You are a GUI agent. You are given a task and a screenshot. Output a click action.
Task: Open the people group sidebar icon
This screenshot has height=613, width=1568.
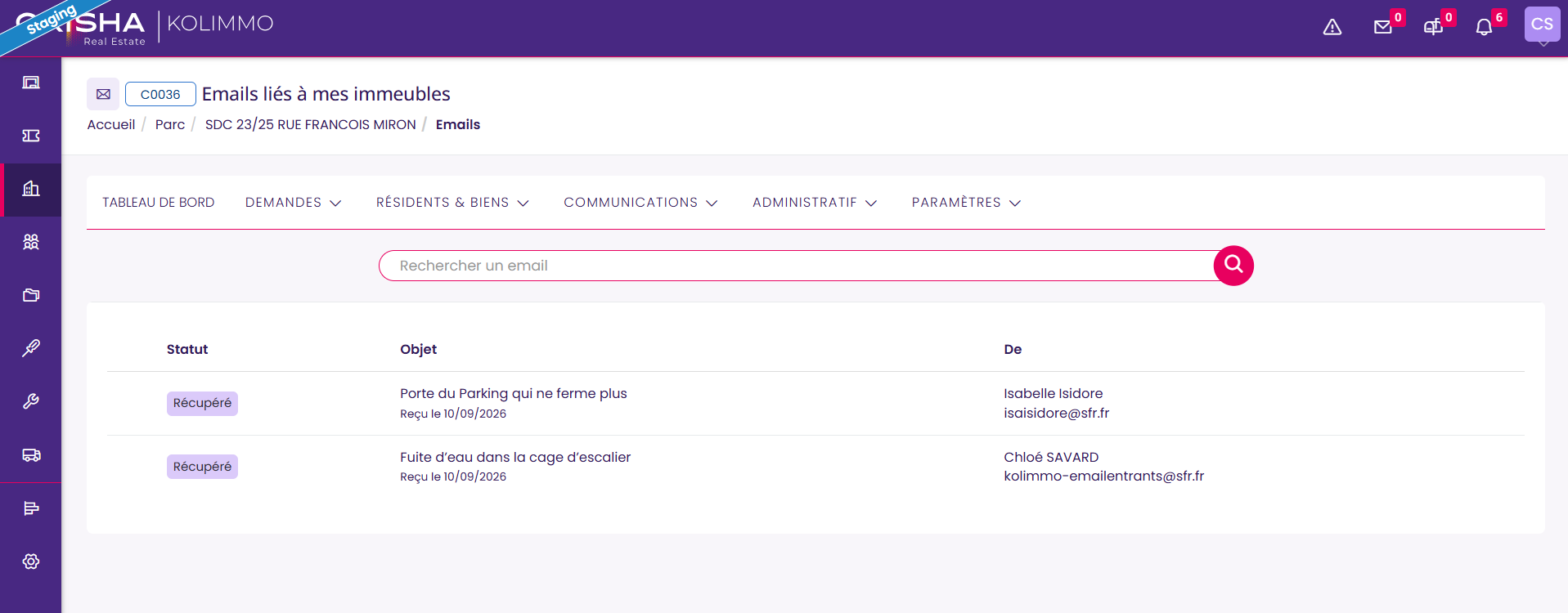[x=31, y=242]
